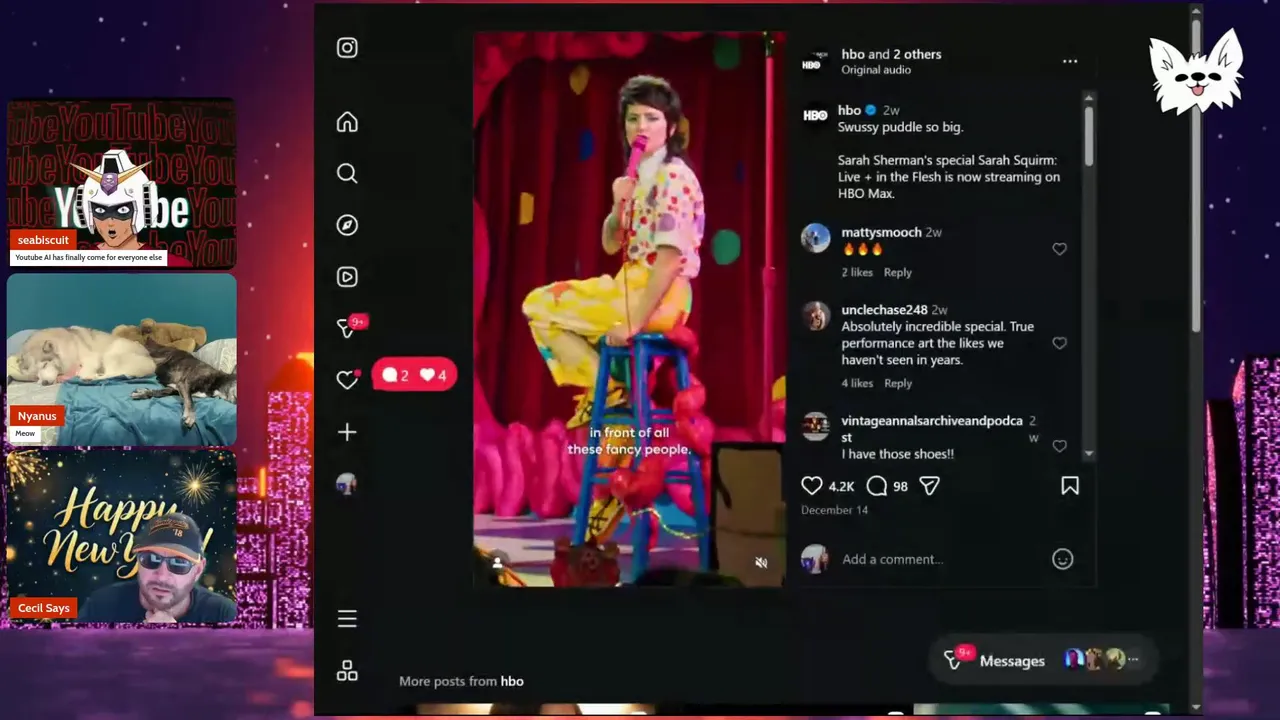Click the seabiscuit webcam panel
The image size is (1280, 720).
(x=122, y=184)
